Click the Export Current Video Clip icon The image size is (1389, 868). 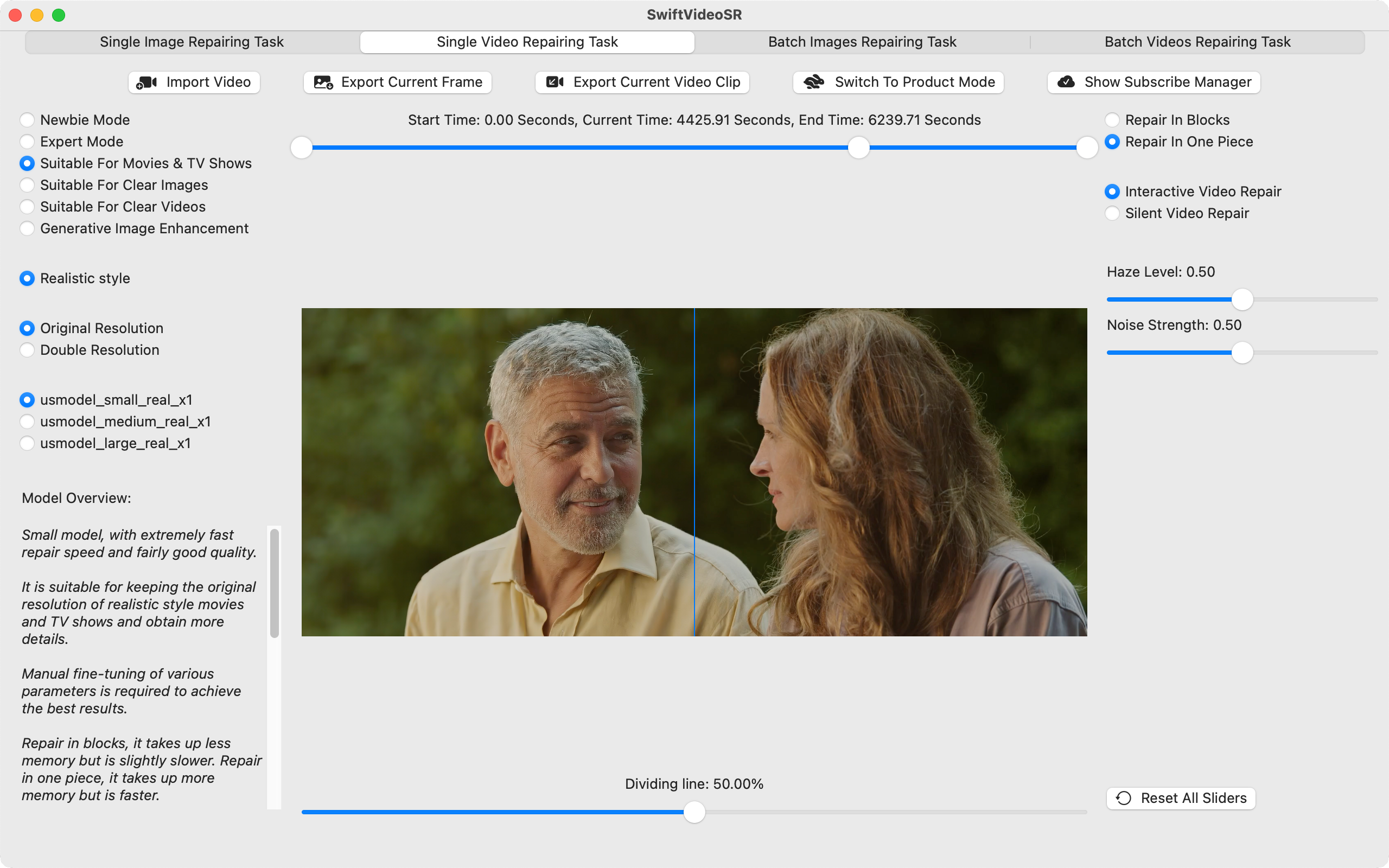pyautogui.click(x=555, y=82)
